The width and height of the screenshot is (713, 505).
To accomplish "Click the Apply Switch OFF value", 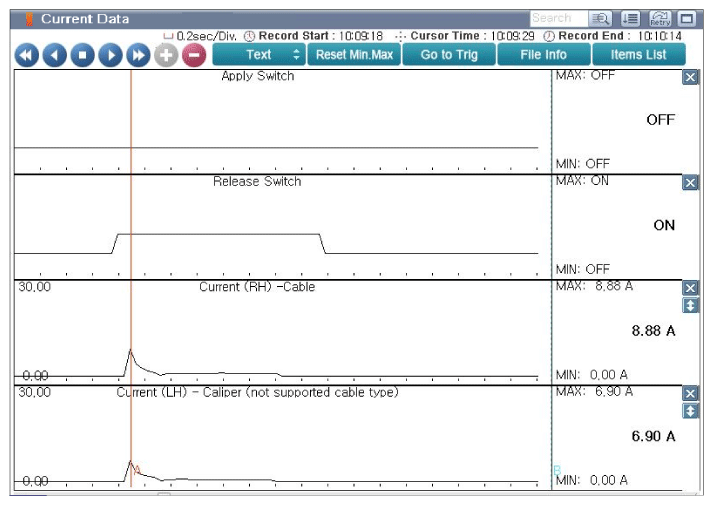I will [661, 120].
